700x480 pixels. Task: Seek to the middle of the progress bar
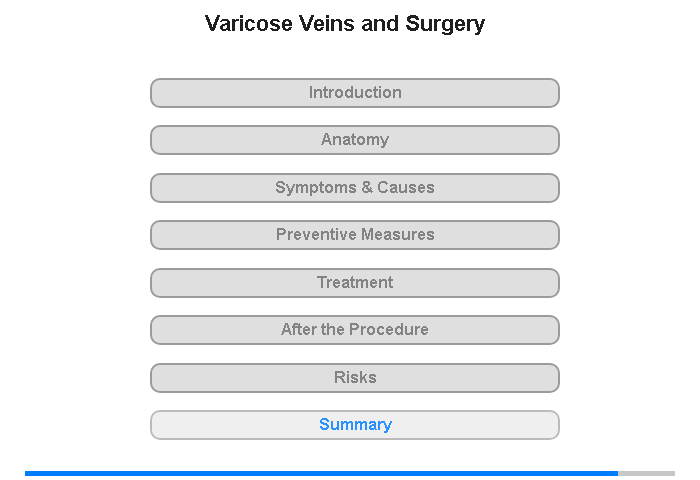point(350,473)
